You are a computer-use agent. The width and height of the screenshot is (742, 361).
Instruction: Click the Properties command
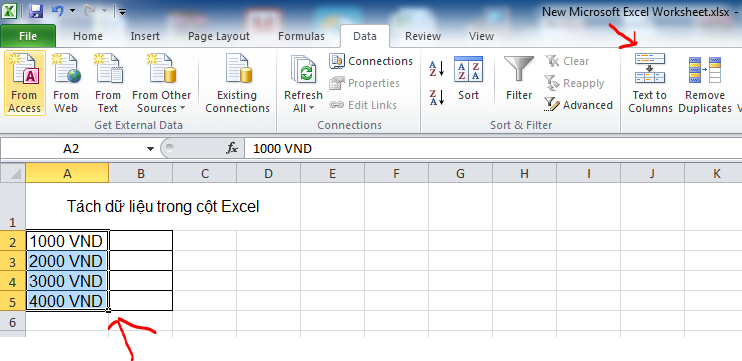tap(364, 83)
